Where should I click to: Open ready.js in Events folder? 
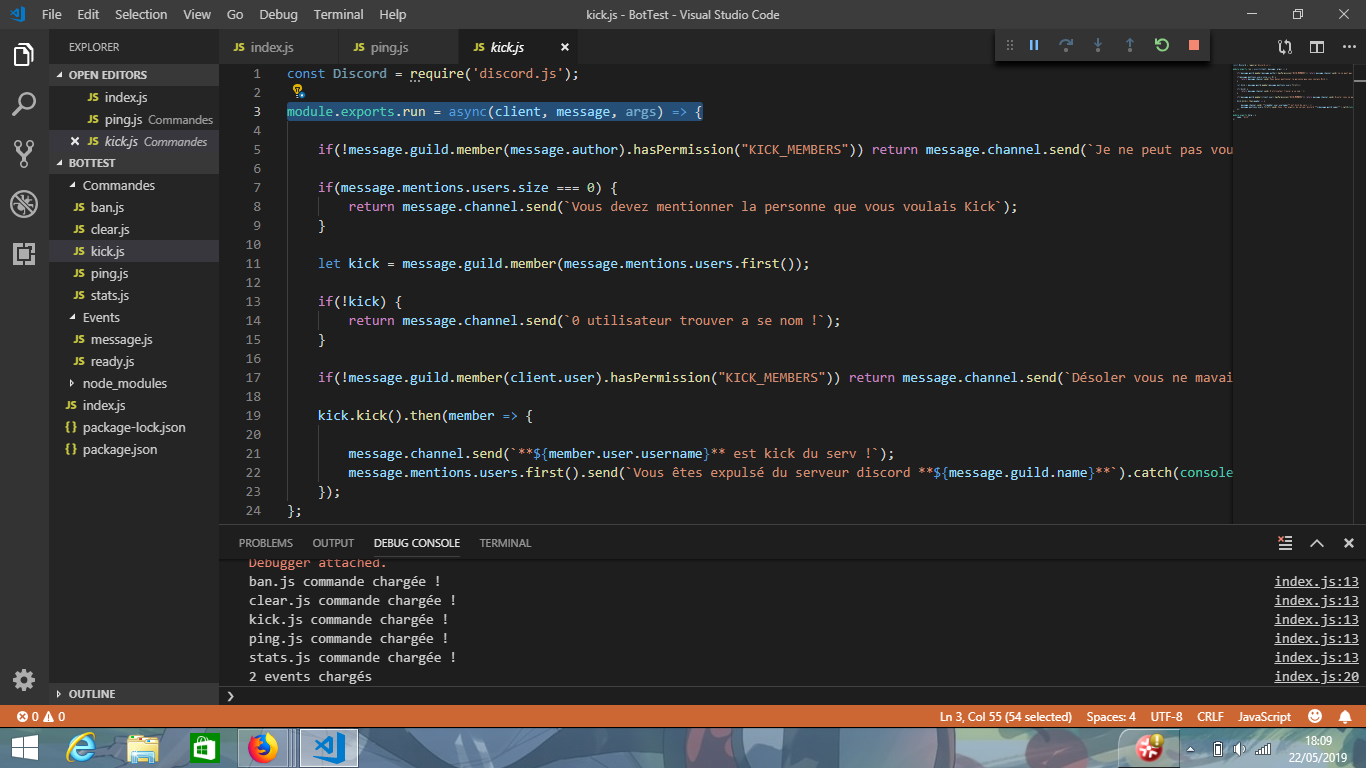coord(134,361)
